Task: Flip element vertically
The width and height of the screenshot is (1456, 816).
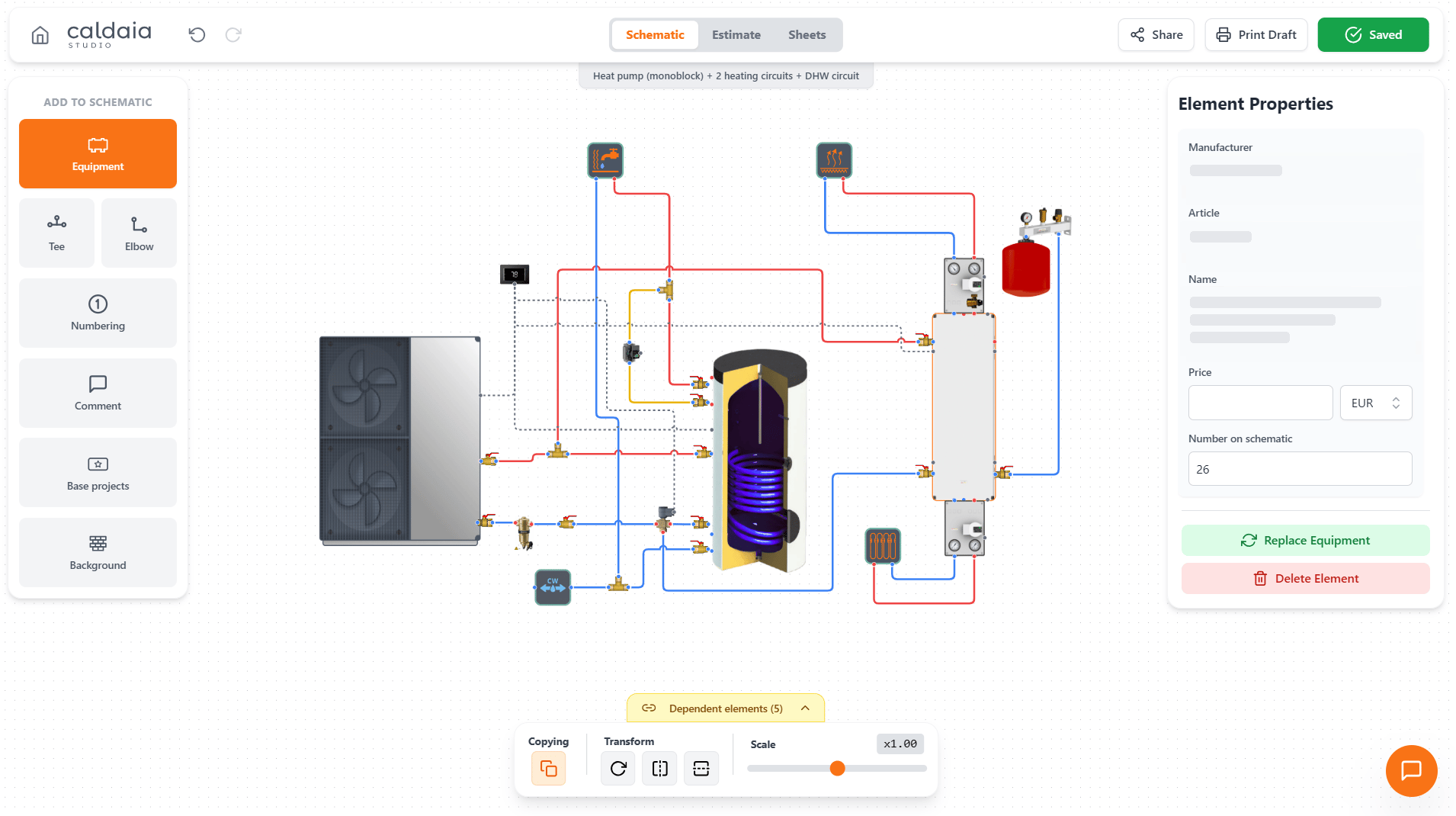Action: [701, 768]
